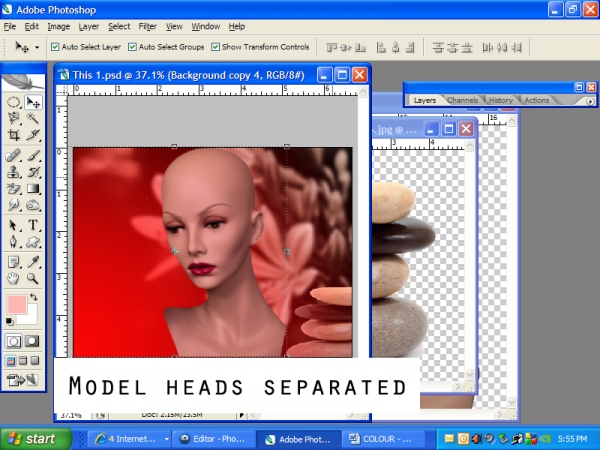
Task: Choose the Eraser tool
Action: (14, 188)
